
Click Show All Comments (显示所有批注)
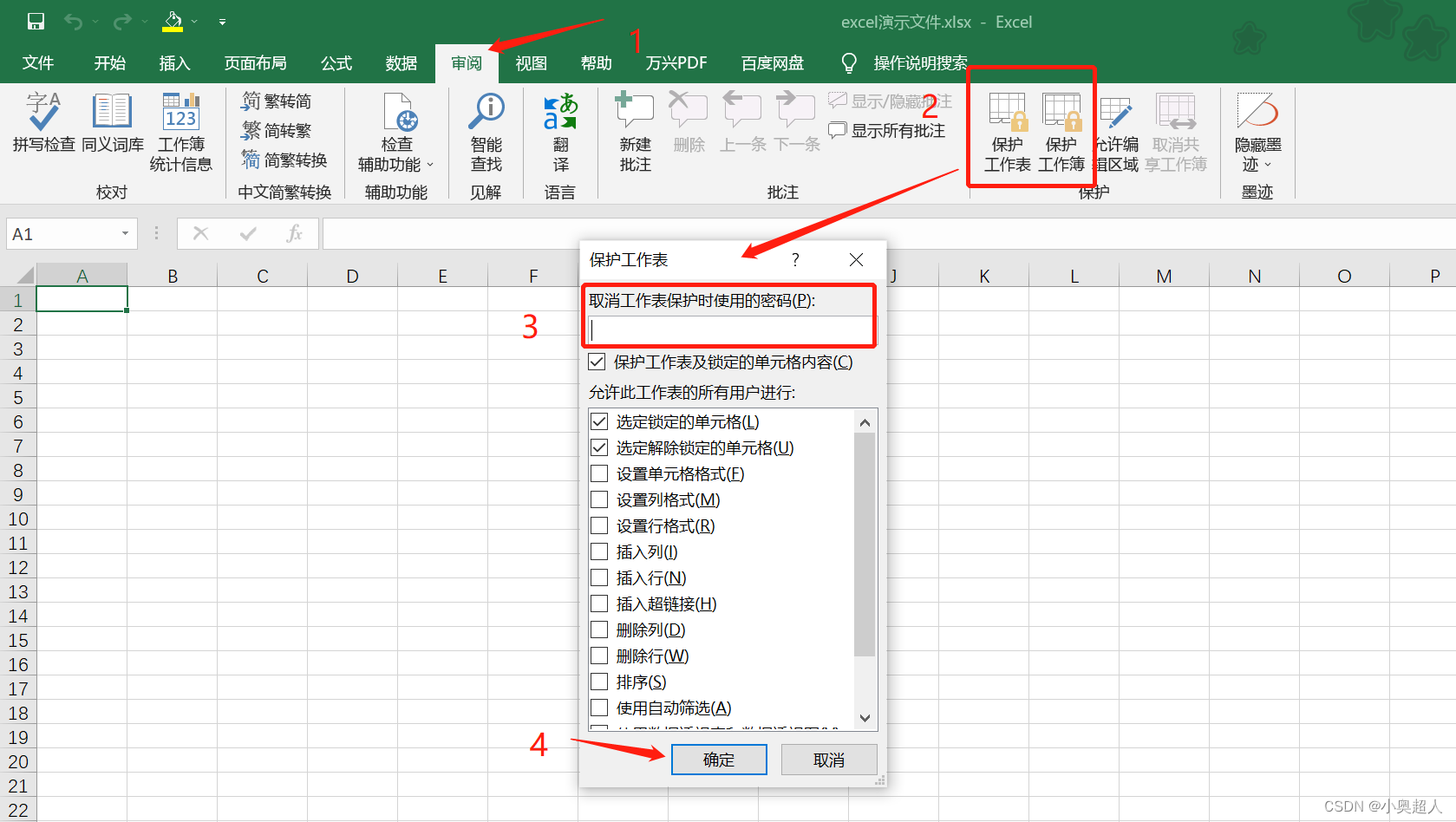tap(887, 131)
